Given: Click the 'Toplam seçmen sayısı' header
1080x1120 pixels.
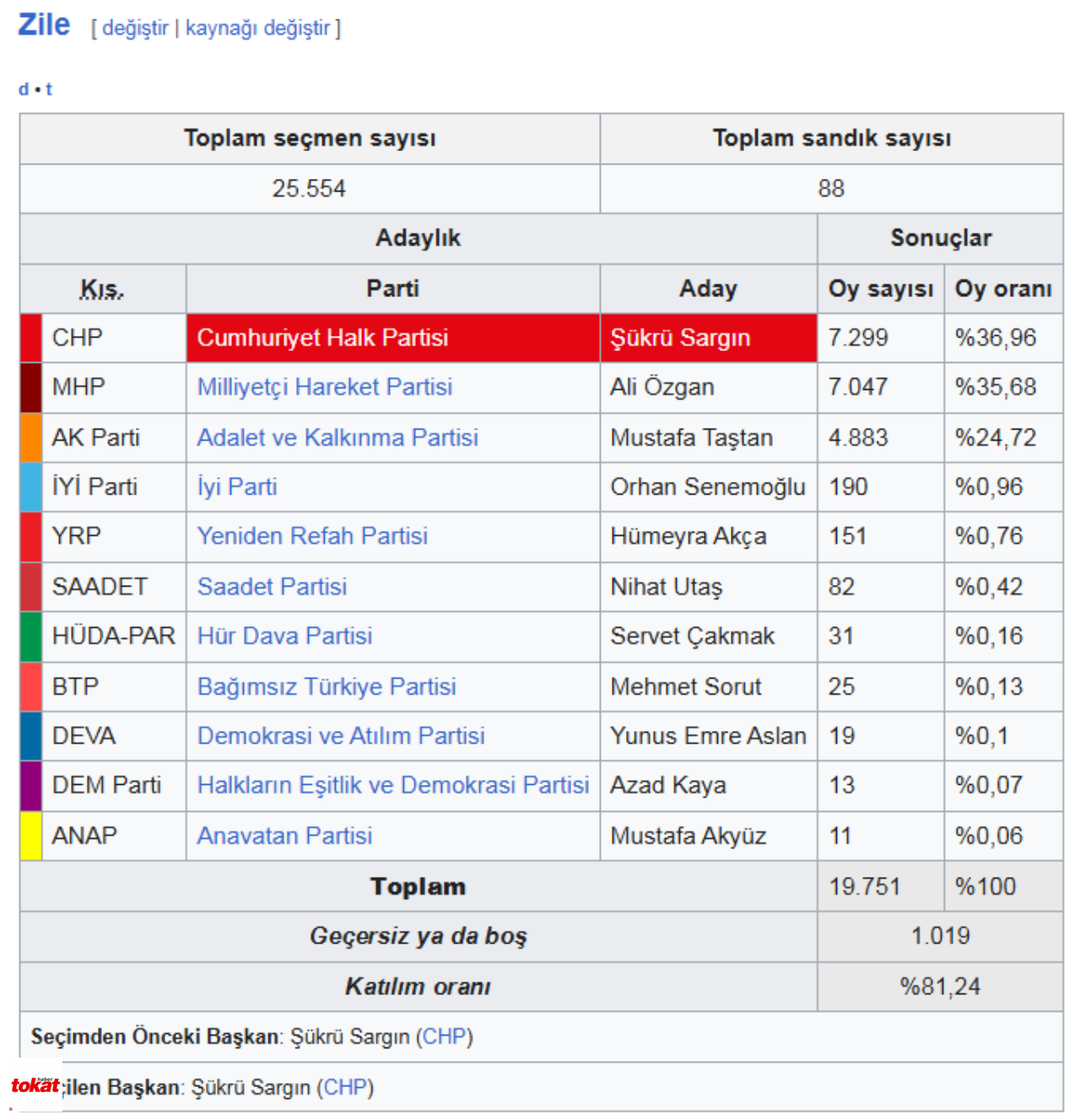Looking at the screenshot, I should (310, 138).
